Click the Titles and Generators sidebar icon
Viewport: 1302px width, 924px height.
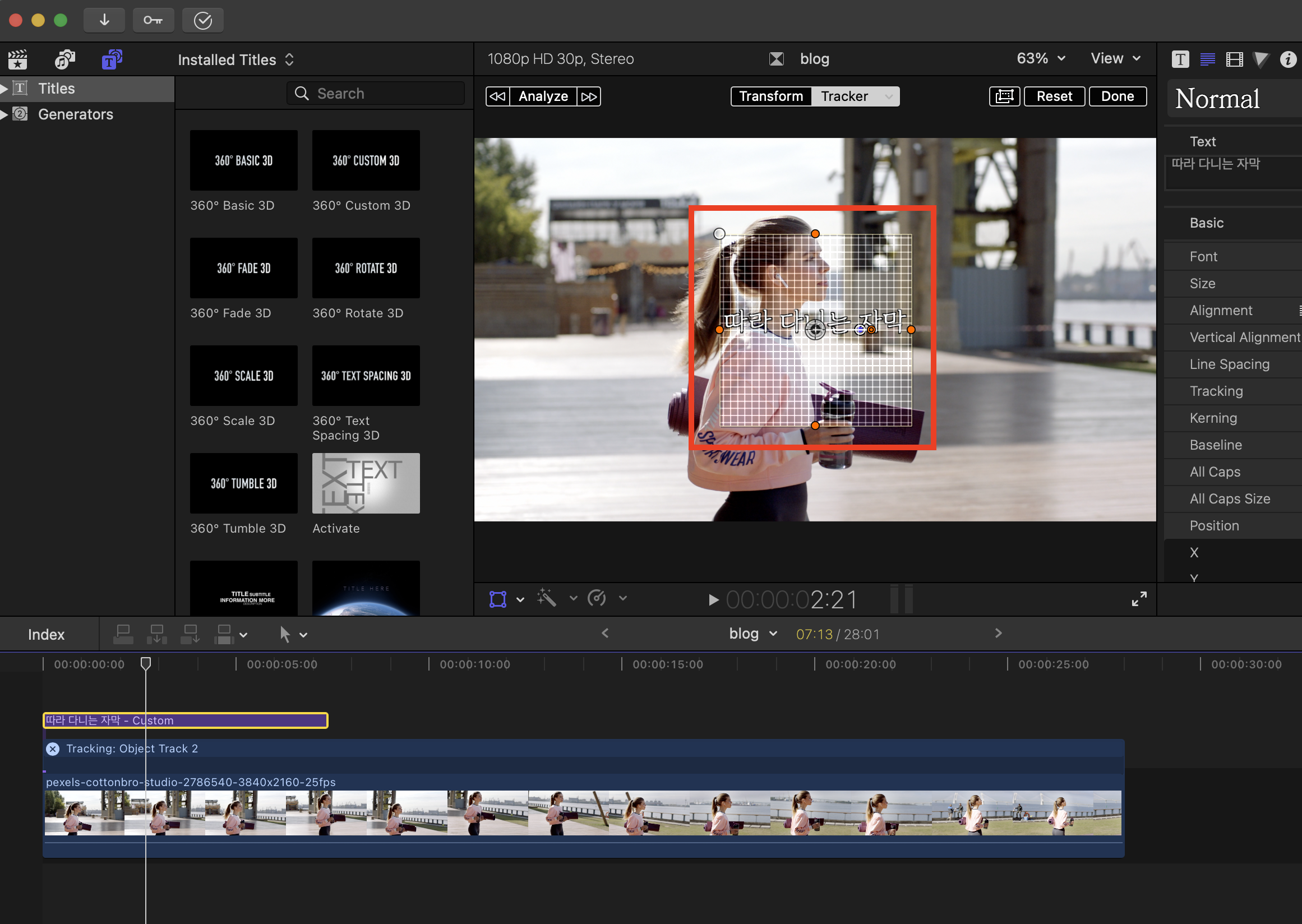[112, 59]
